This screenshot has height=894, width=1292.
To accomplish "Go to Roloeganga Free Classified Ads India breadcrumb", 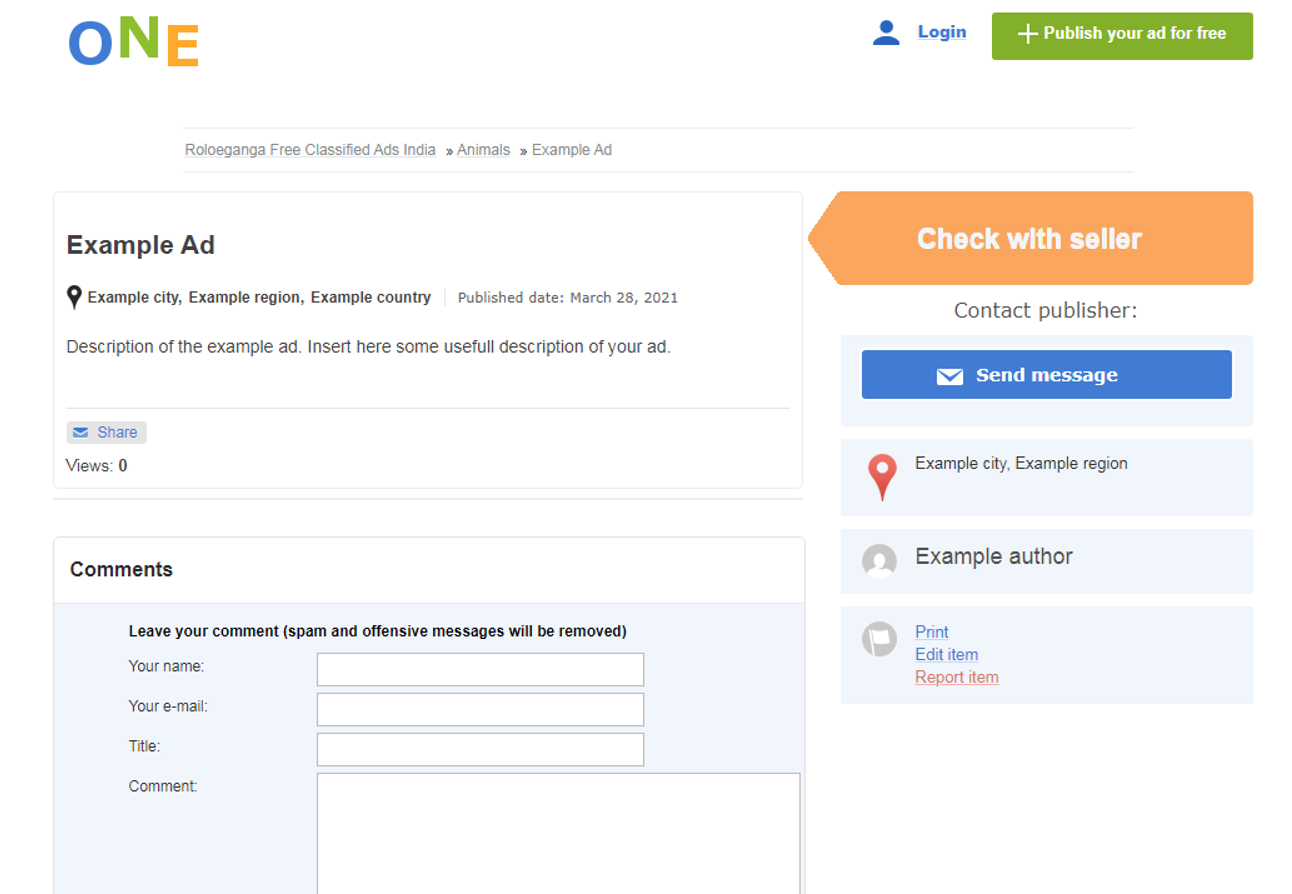I will [310, 149].
